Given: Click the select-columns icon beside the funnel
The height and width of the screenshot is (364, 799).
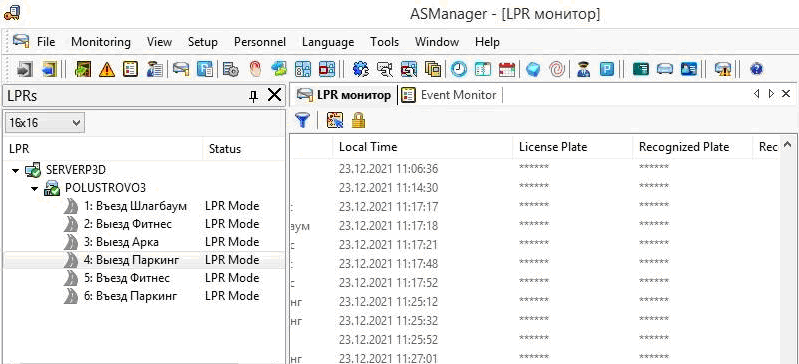Looking at the screenshot, I should [x=335, y=120].
